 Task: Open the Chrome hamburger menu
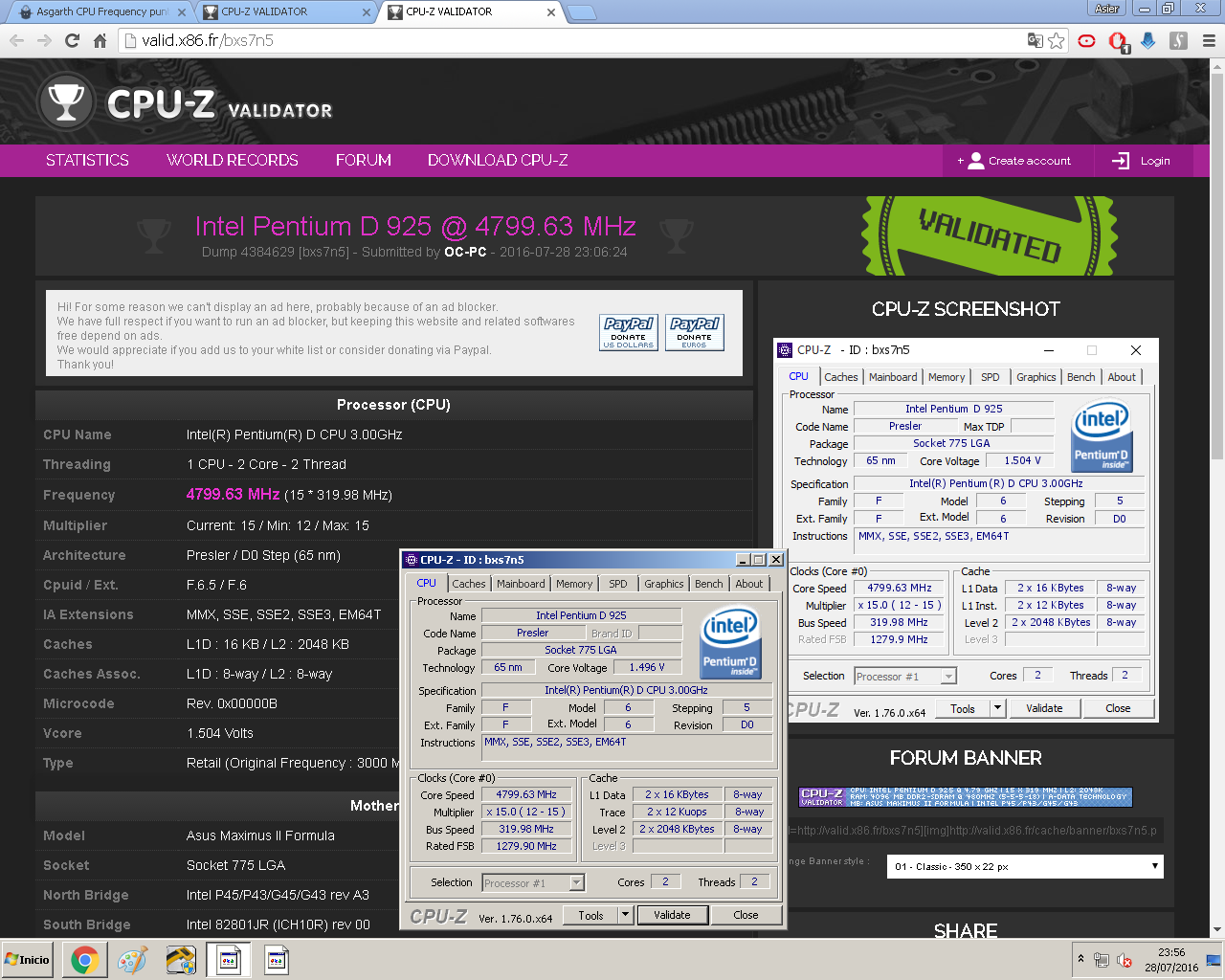coord(1209,40)
